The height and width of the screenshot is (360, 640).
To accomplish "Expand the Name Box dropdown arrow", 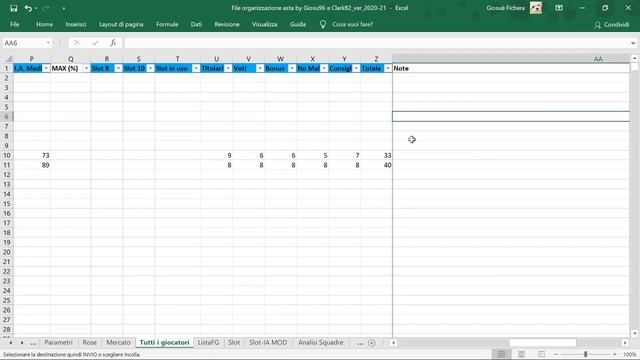I will (x=48, y=43).
